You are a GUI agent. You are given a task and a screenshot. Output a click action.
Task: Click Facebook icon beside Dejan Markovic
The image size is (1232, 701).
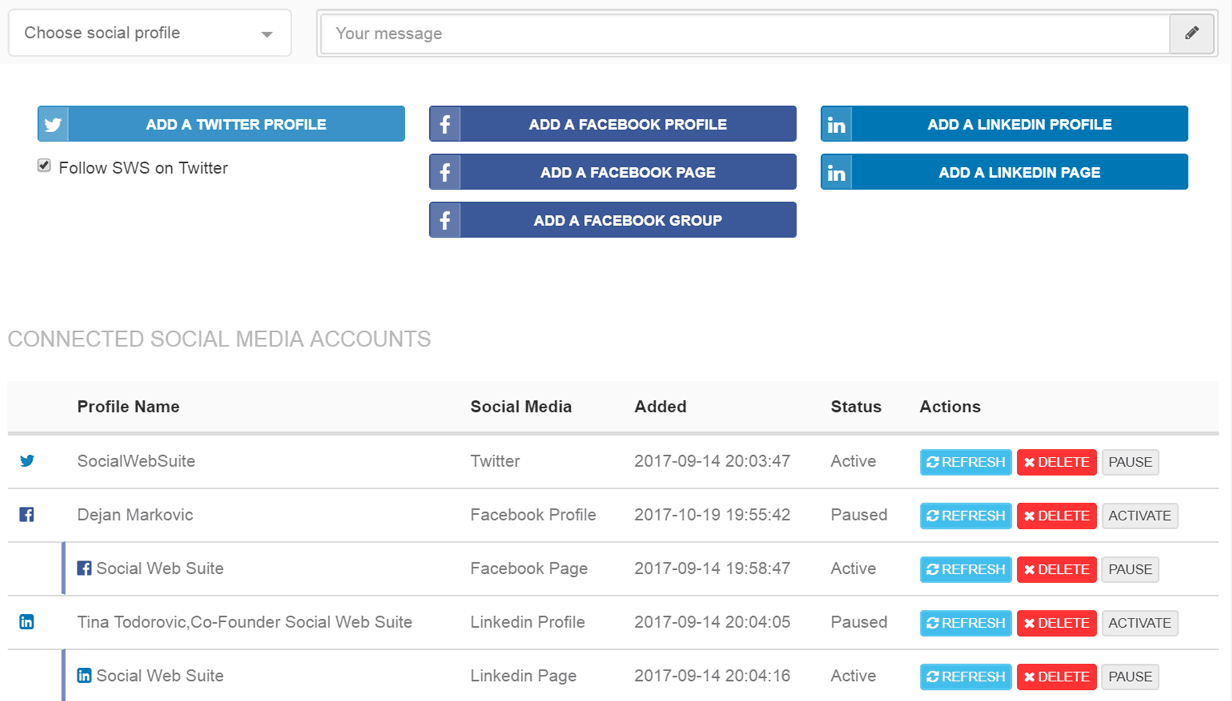coord(27,515)
